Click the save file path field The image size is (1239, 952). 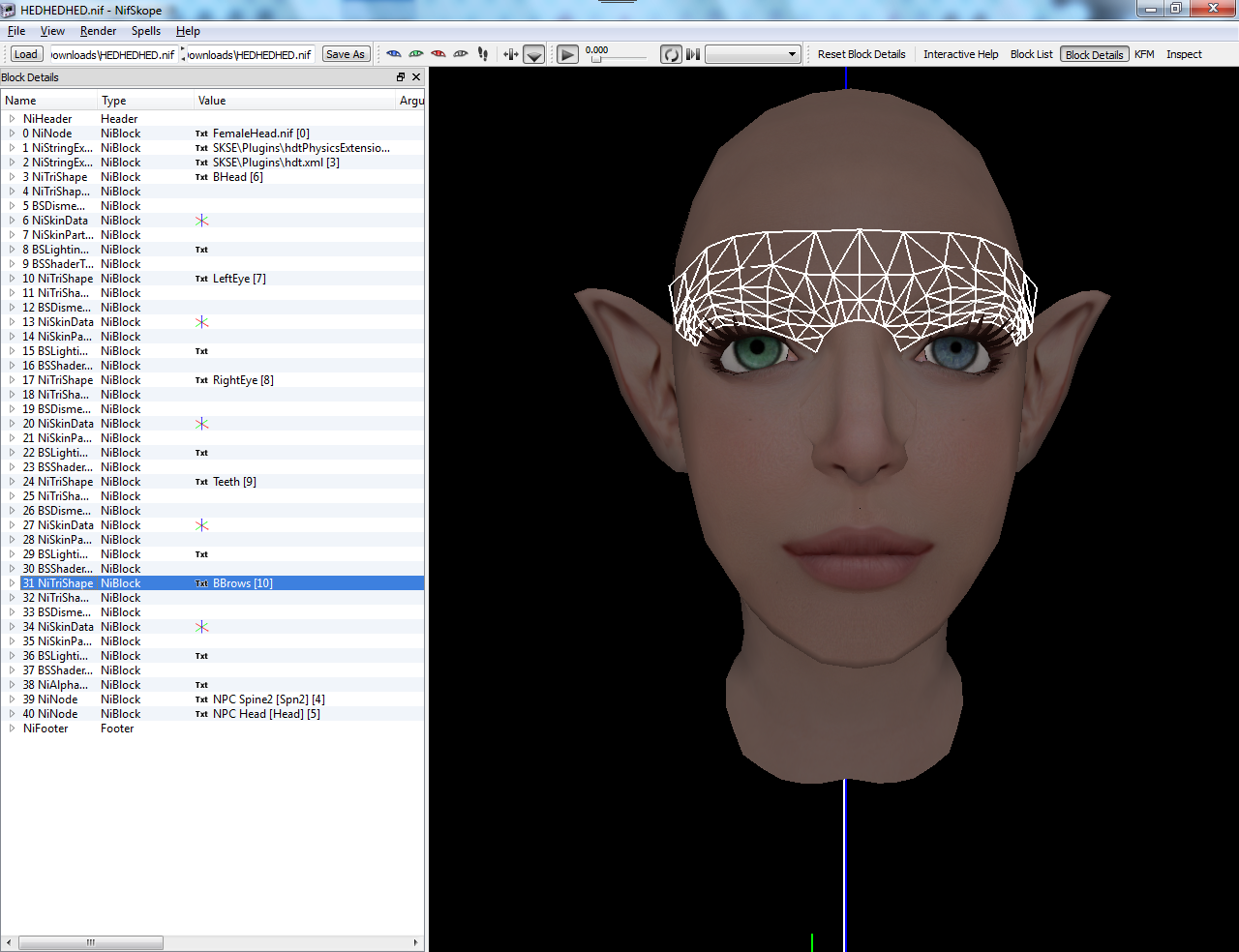click(250, 55)
